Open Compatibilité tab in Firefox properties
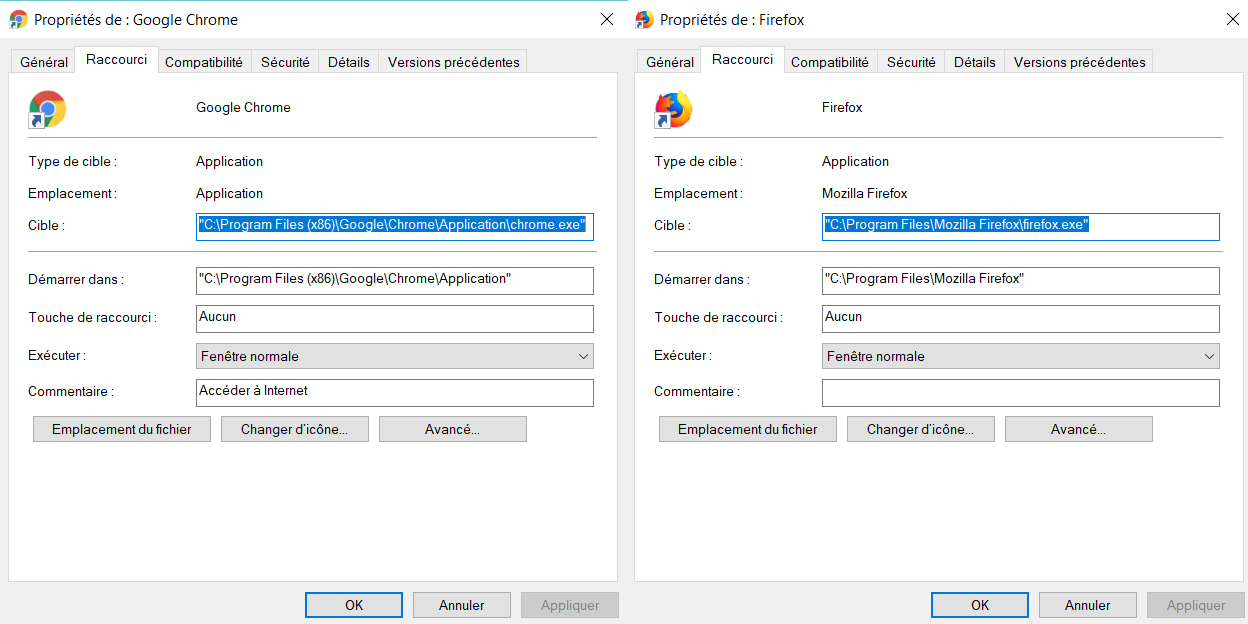This screenshot has width=1248, height=624. 830,62
